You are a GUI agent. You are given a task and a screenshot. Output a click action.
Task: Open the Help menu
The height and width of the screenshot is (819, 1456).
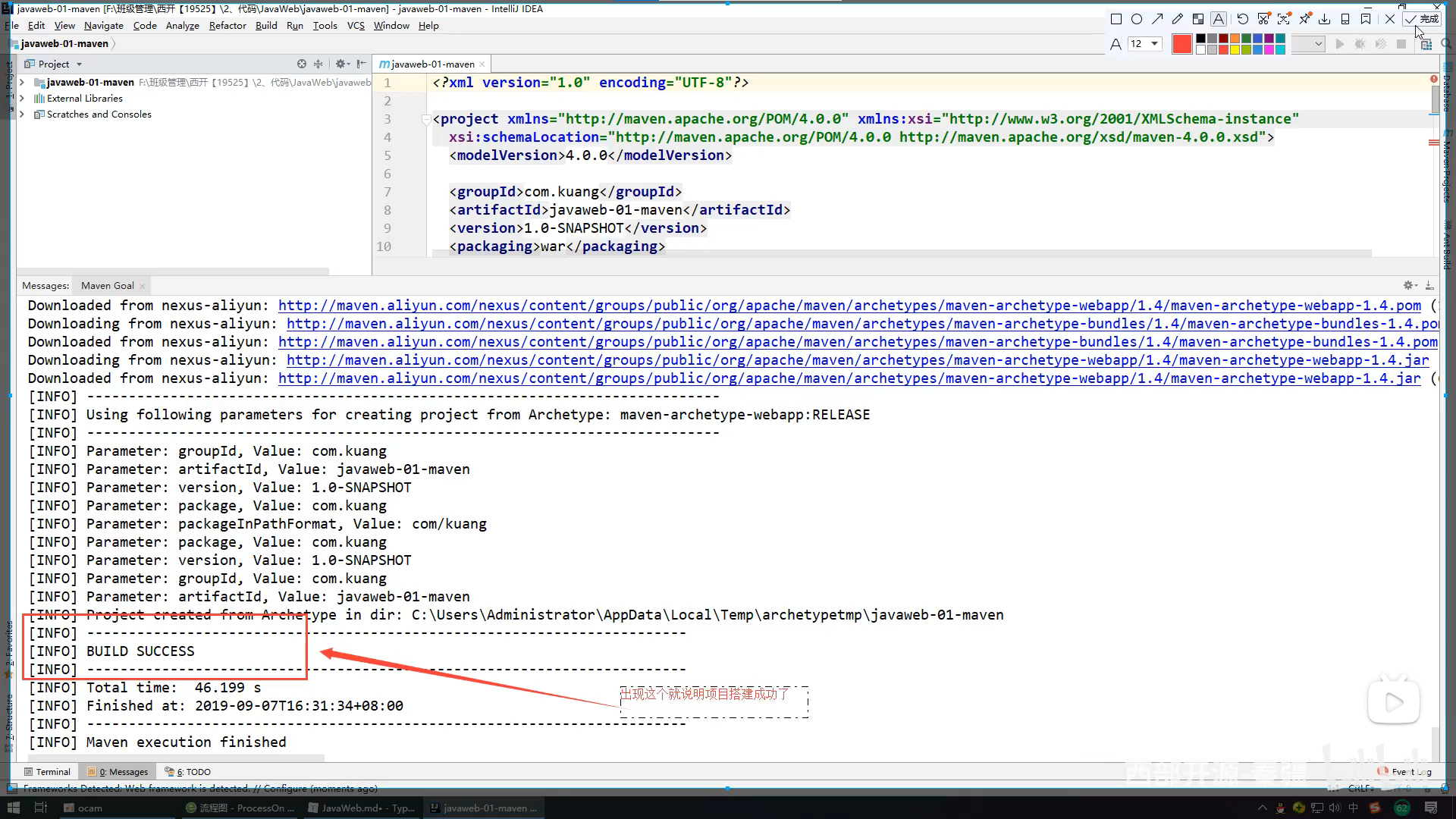coord(428,25)
